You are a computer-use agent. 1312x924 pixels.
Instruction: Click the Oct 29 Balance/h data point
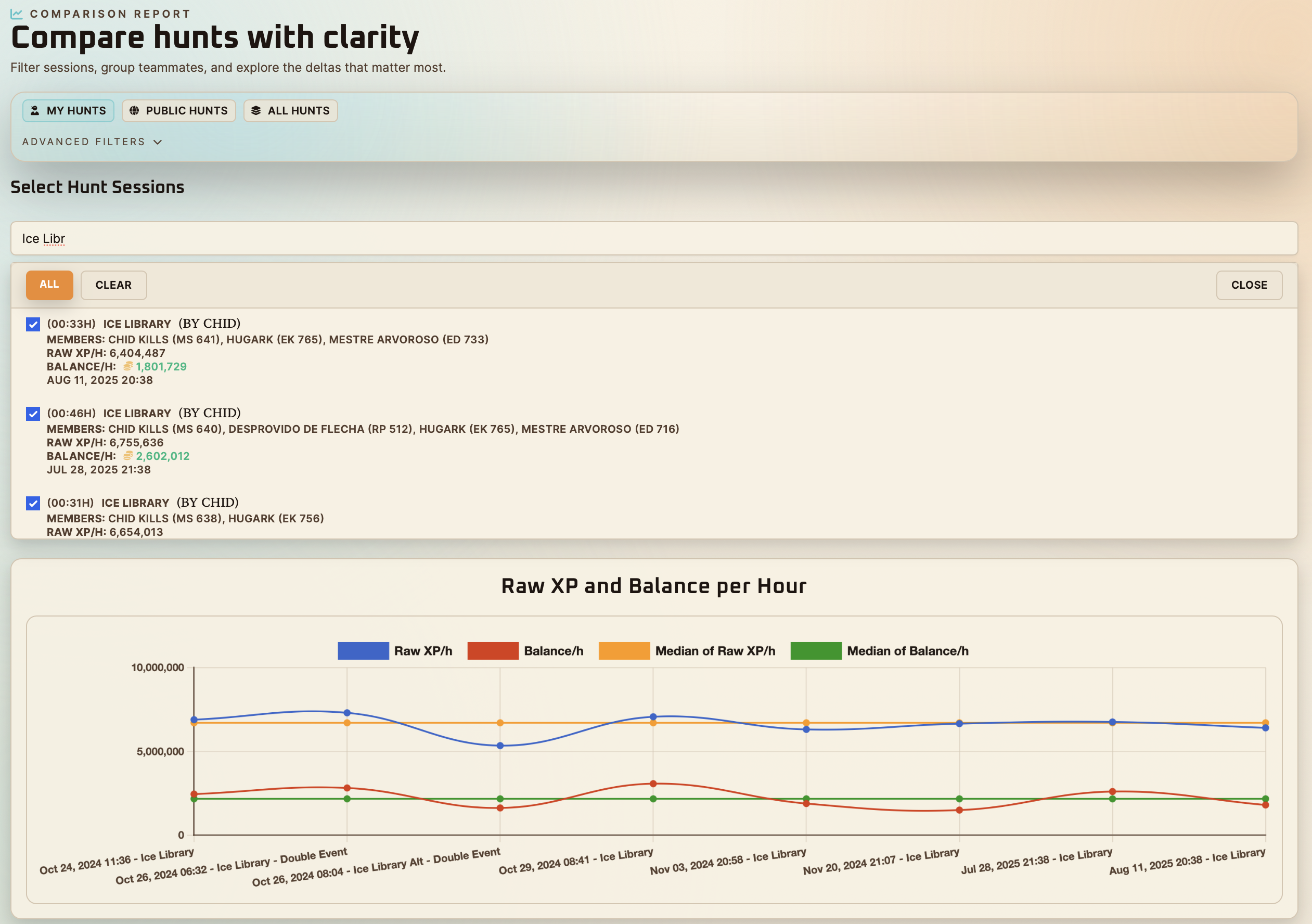click(653, 784)
